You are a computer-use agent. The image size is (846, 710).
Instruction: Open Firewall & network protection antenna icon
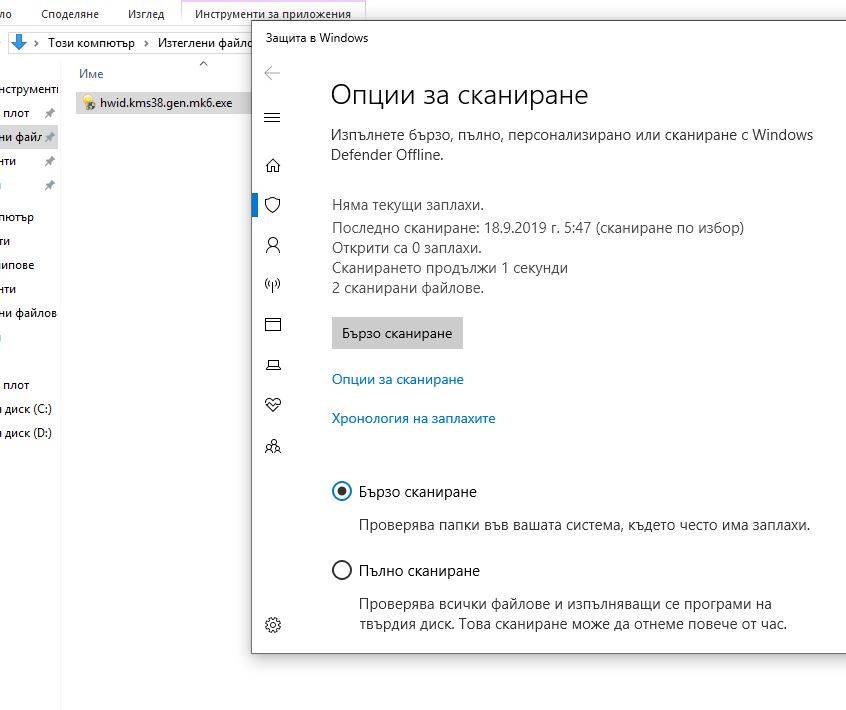click(x=272, y=284)
